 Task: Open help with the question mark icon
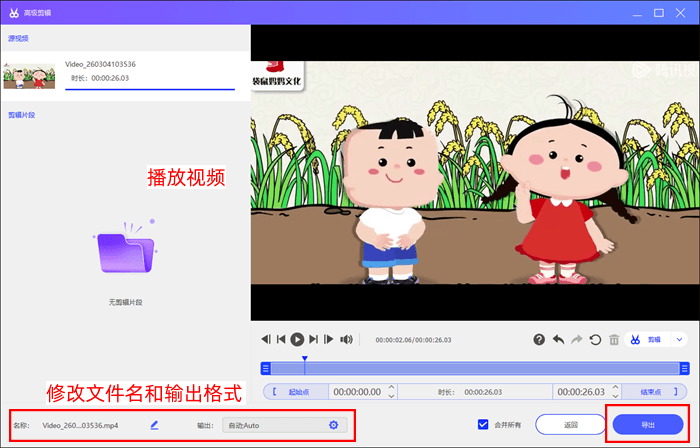pos(539,340)
